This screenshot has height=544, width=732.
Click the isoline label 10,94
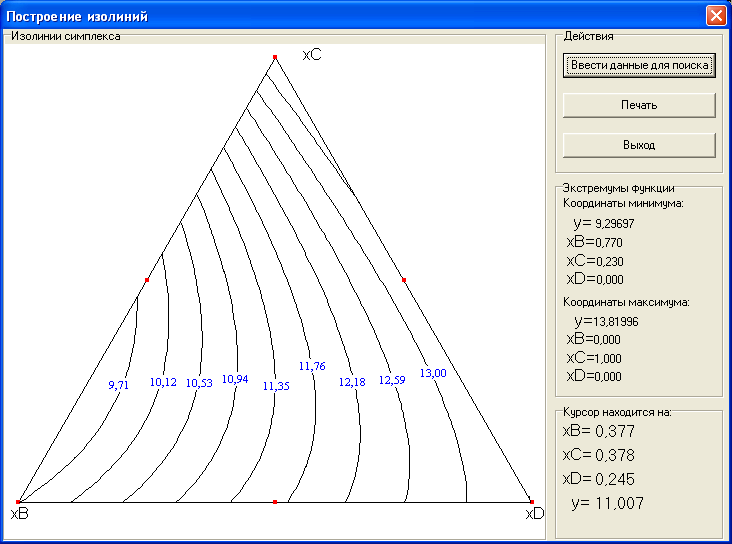coord(234,379)
